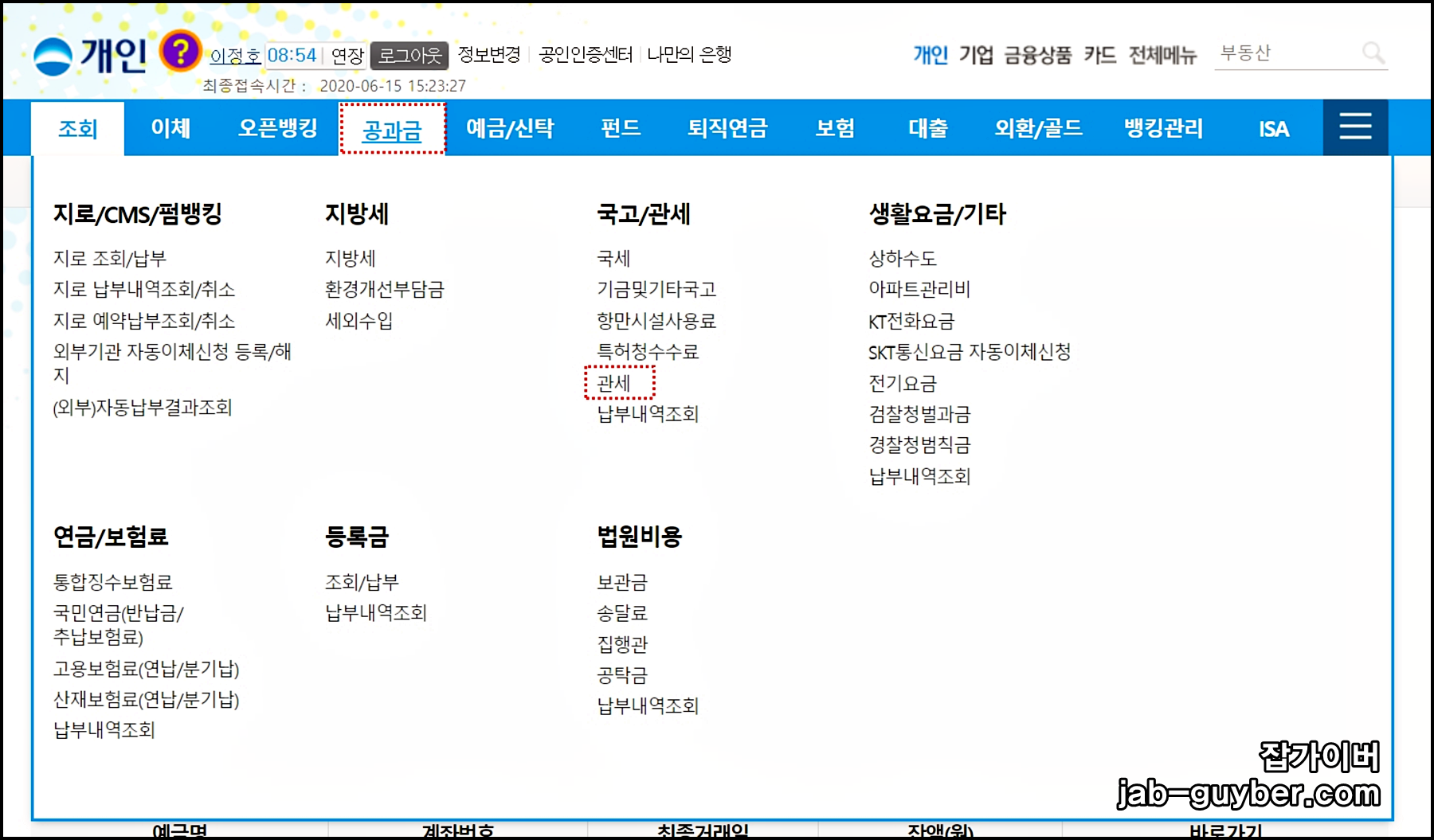Switch to the ISA tab

[1273, 129]
